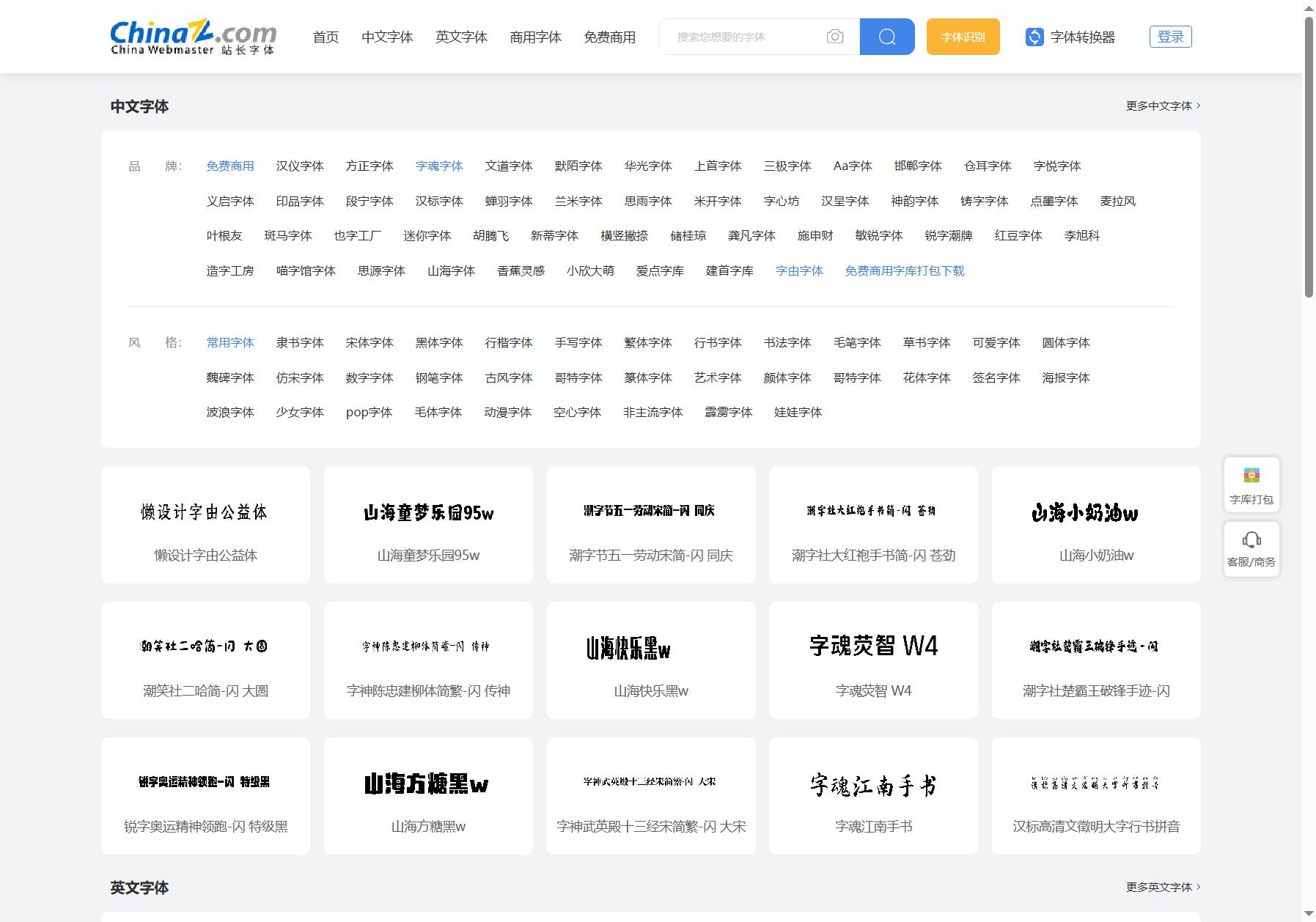The image size is (1316, 922).
Task: Open the 免费商用 navigation menu item
Action: tap(609, 37)
